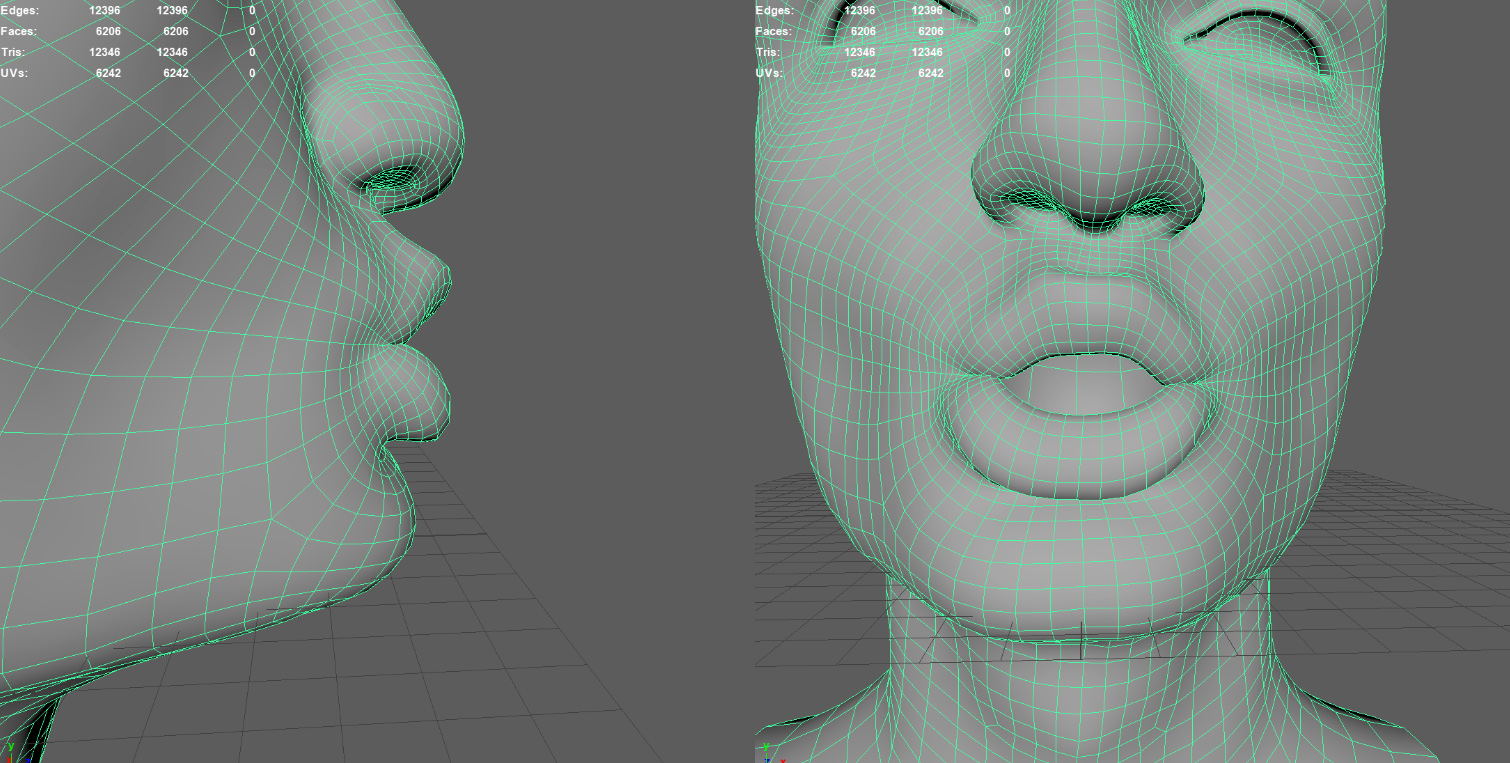This screenshot has height=763, width=1510.
Task: Click the 'Tris:' label in right viewport
Action: click(x=768, y=52)
